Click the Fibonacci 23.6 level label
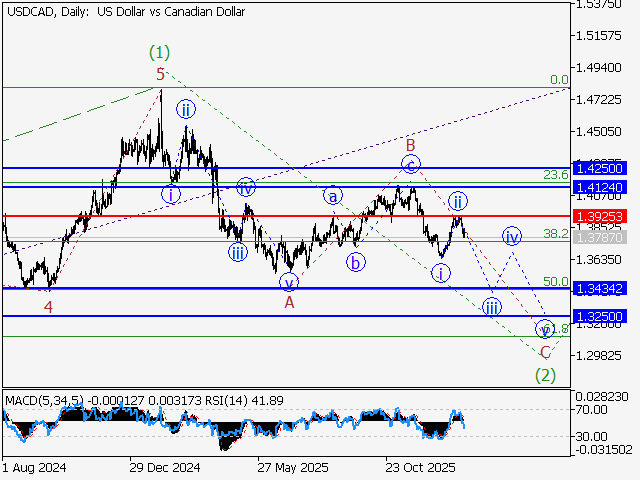This screenshot has height=480, width=640. [x=556, y=175]
